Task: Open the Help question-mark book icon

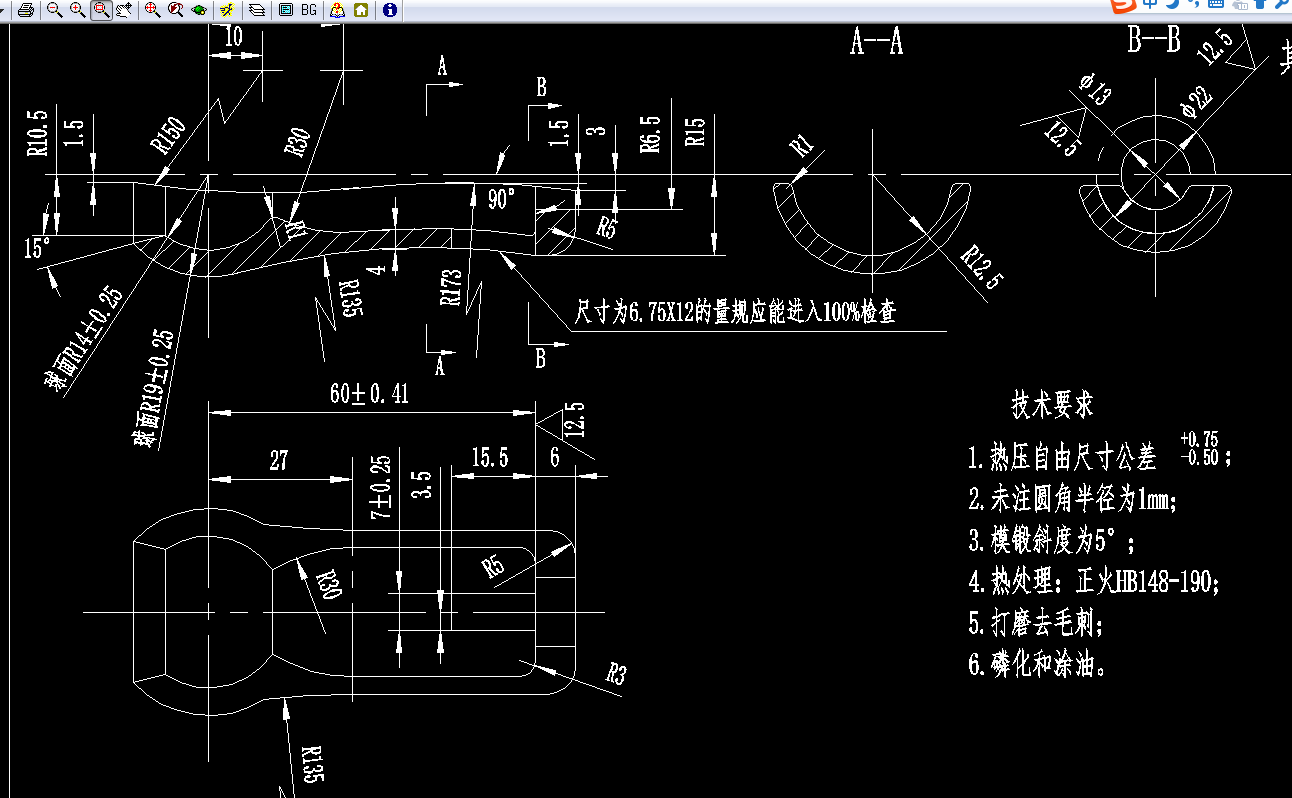Action: click(337, 10)
